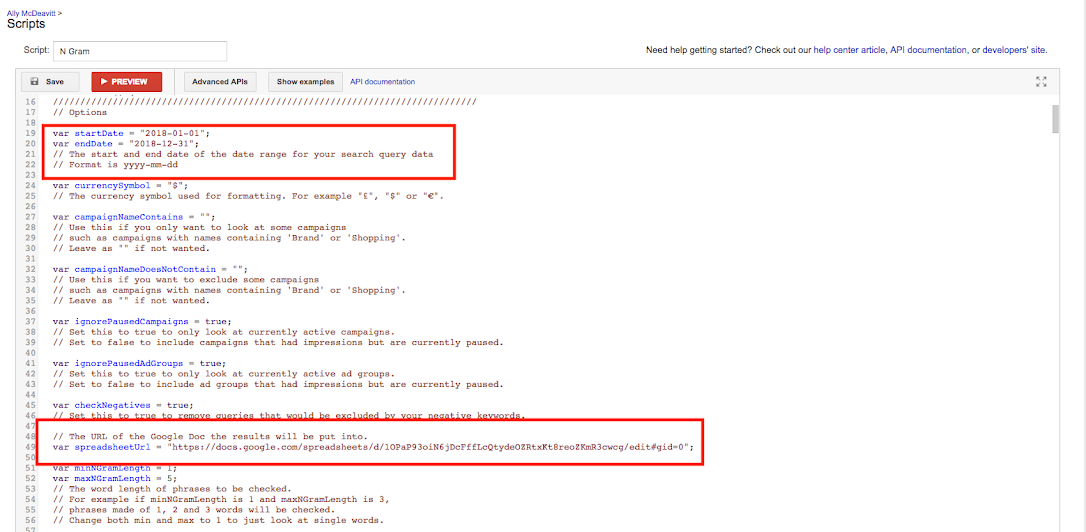Toggle fullscreen editor icon

(1041, 82)
